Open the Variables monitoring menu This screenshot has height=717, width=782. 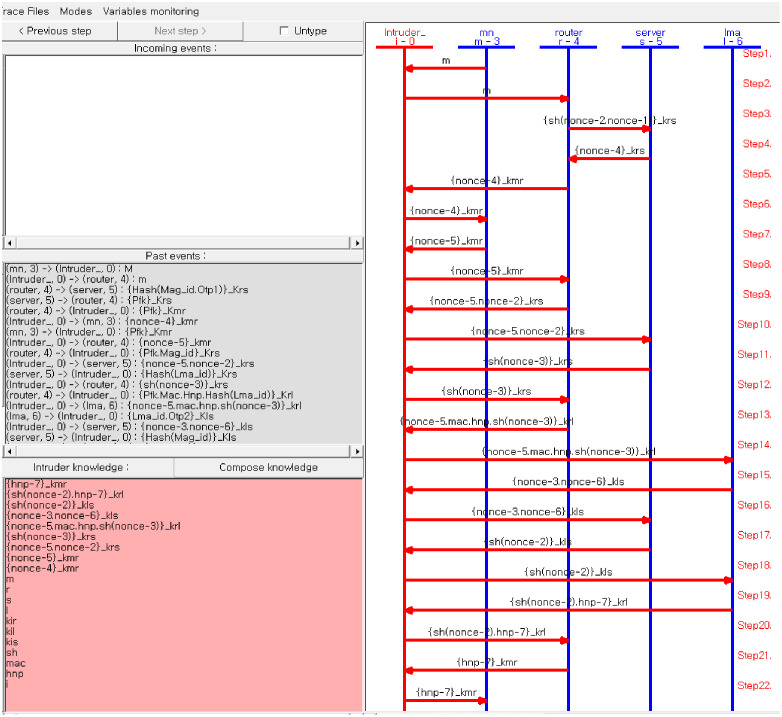click(x=150, y=11)
